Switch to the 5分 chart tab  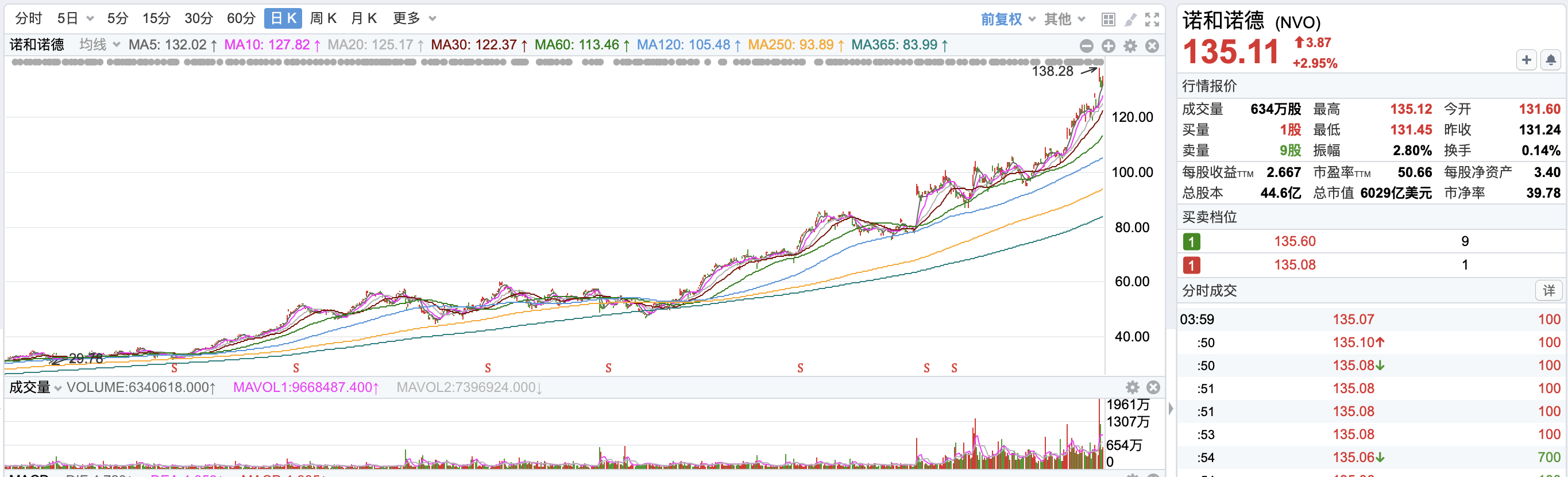pos(118,18)
